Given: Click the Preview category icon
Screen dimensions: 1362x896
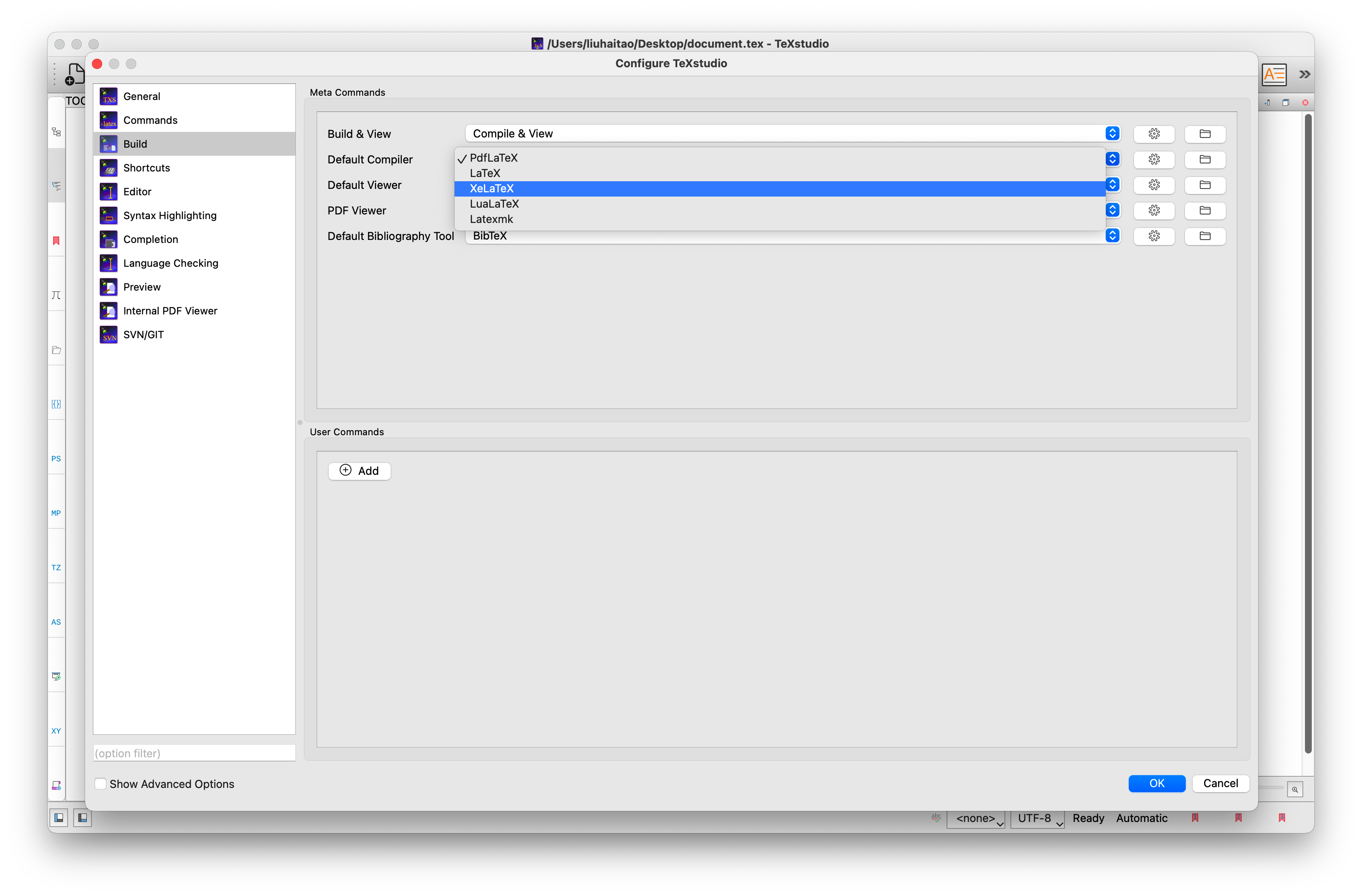Looking at the screenshot, I should pyautogui.click(x=108, y=287).
